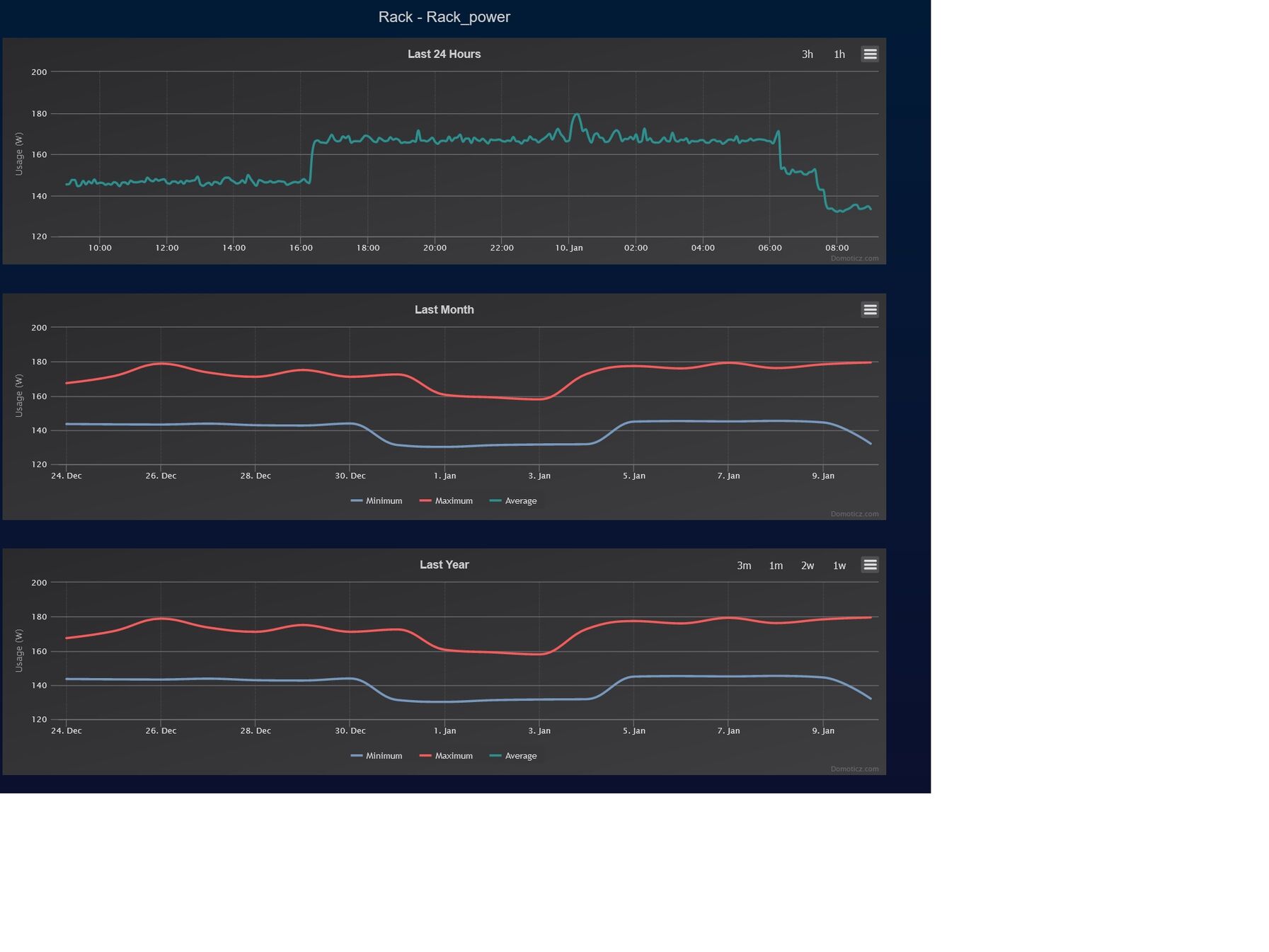Open Domoticz.com credit under Last Month chart

[854, 514]
